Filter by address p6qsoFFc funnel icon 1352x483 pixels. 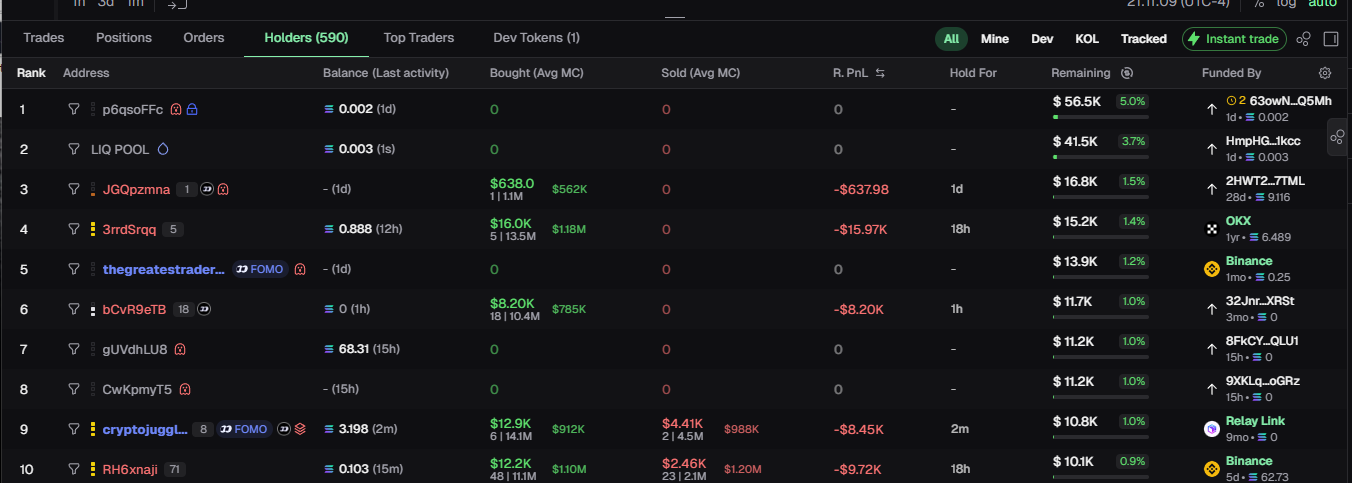click(x=73, y=109)
